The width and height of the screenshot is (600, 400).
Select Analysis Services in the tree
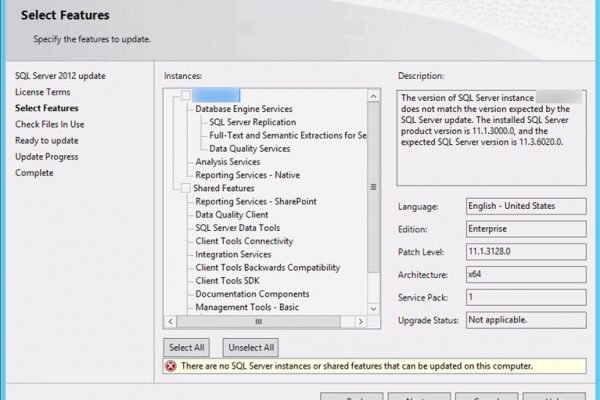tap(228, 162)
